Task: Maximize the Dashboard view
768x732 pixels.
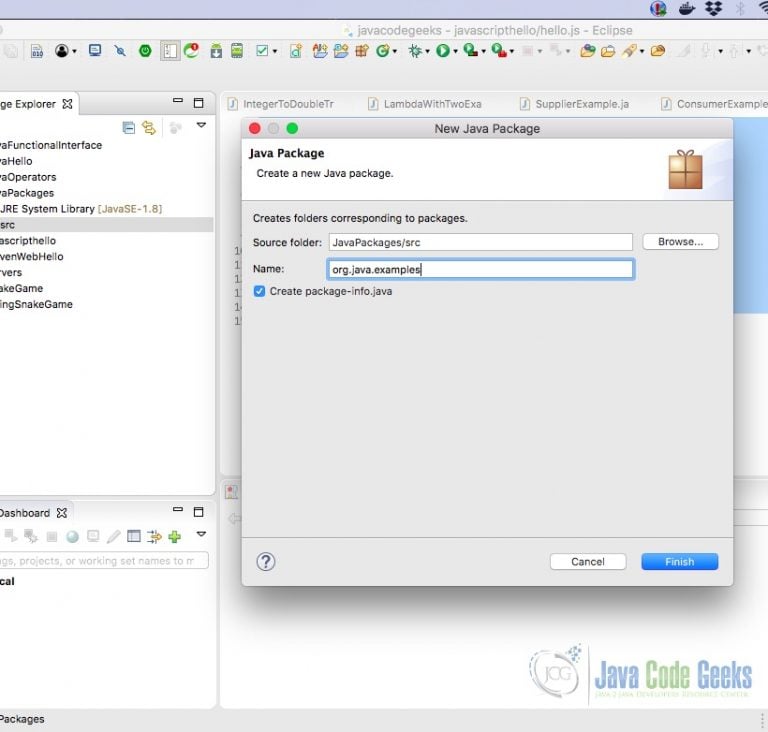Action: [198, 512]
